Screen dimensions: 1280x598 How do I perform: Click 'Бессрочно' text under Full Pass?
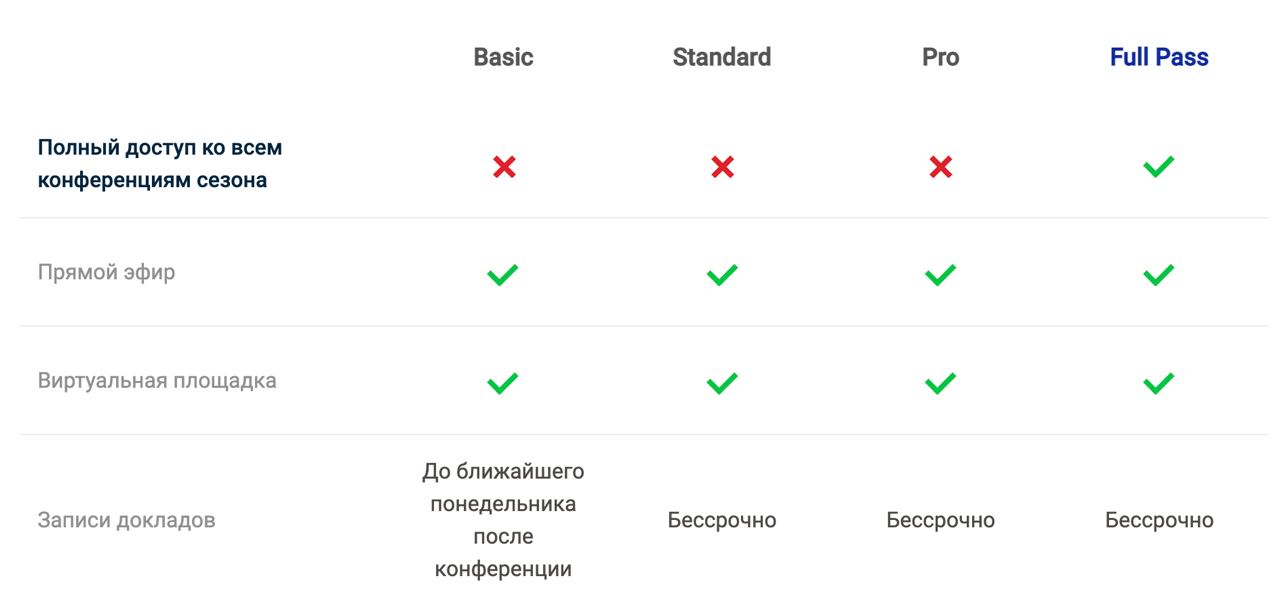point(1159,520)
